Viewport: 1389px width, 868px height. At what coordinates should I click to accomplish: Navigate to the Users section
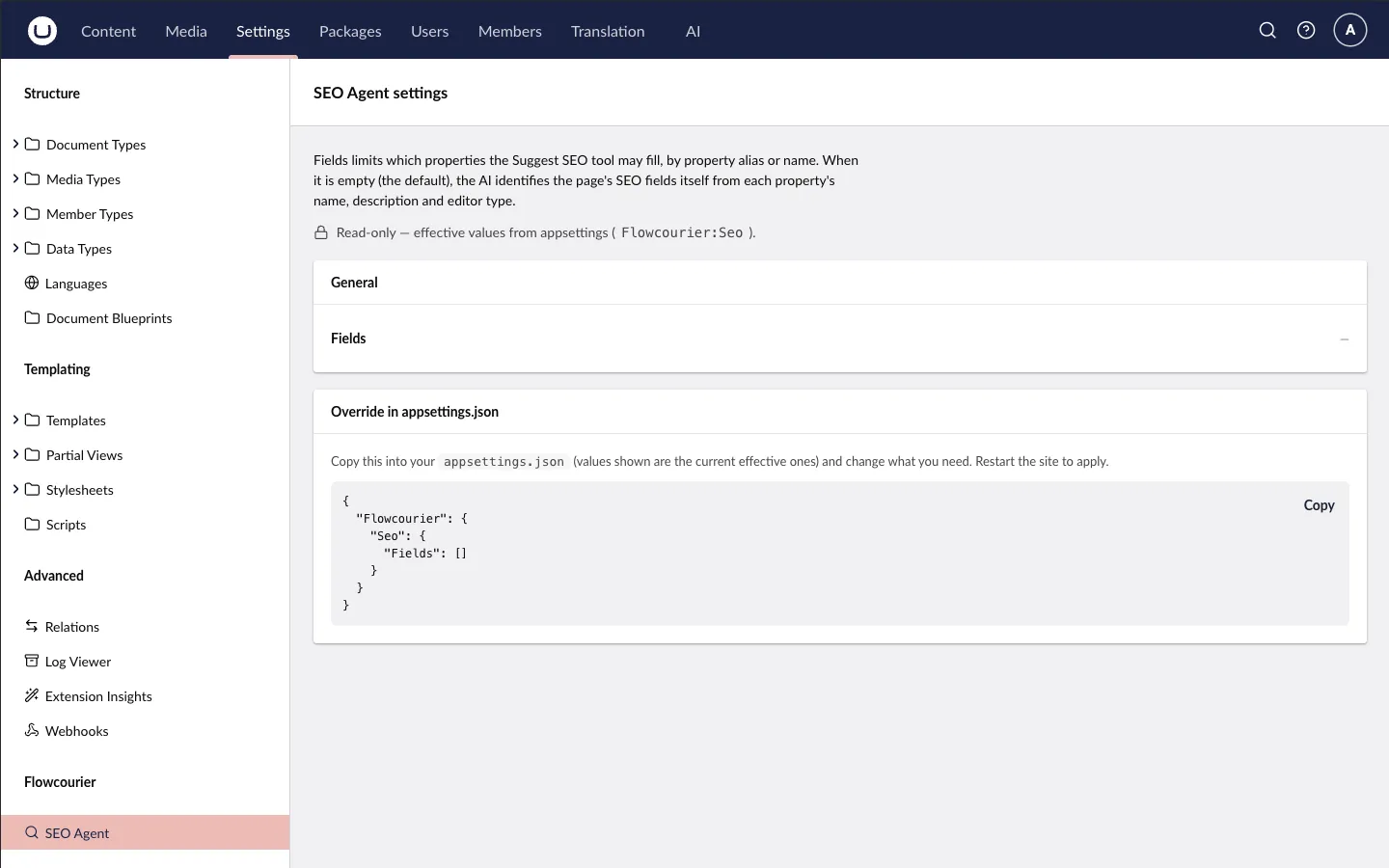pyautogui.click(x=429, y=31)
